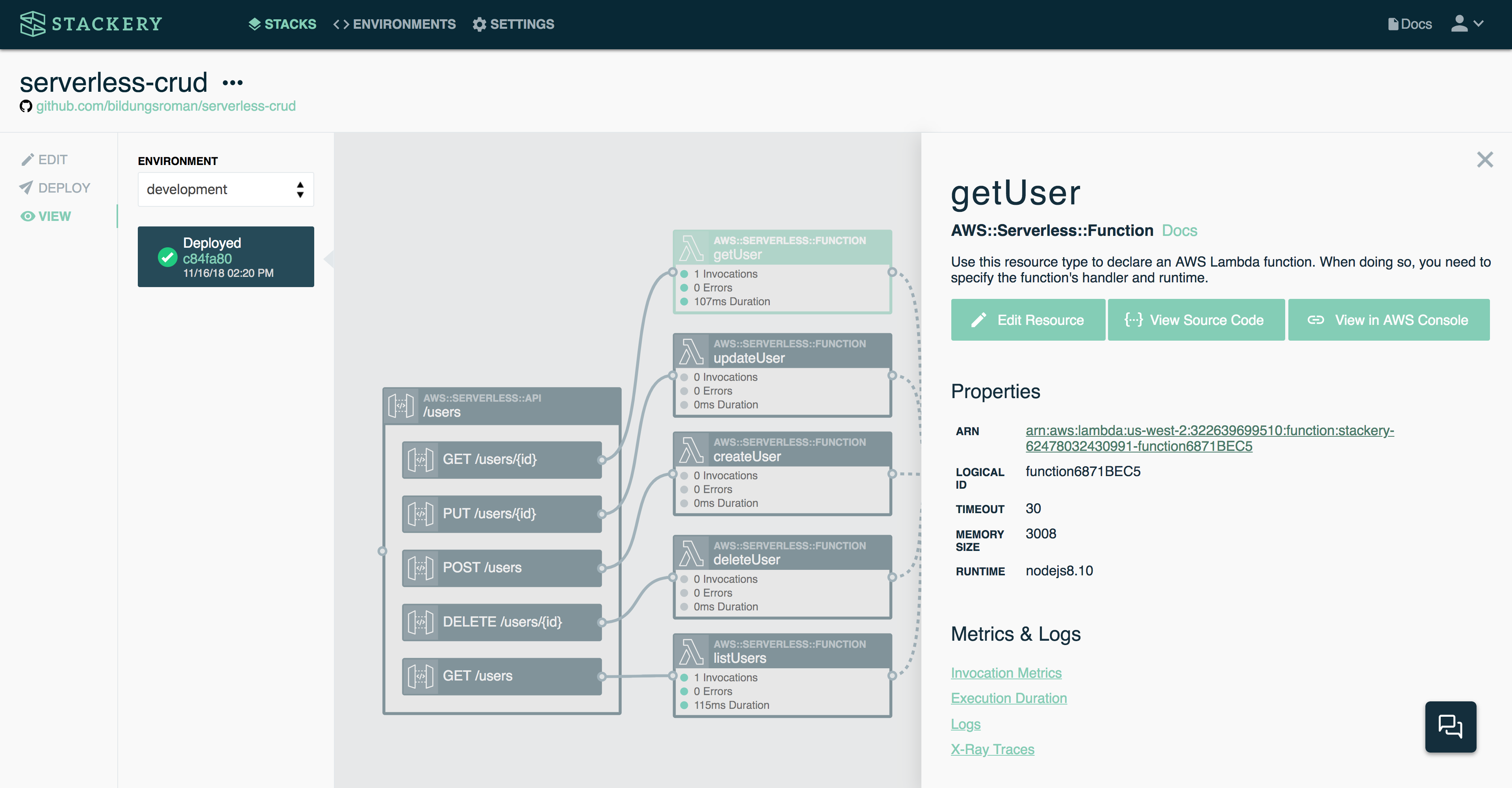Close the getUser details panel

(1485, 160)
